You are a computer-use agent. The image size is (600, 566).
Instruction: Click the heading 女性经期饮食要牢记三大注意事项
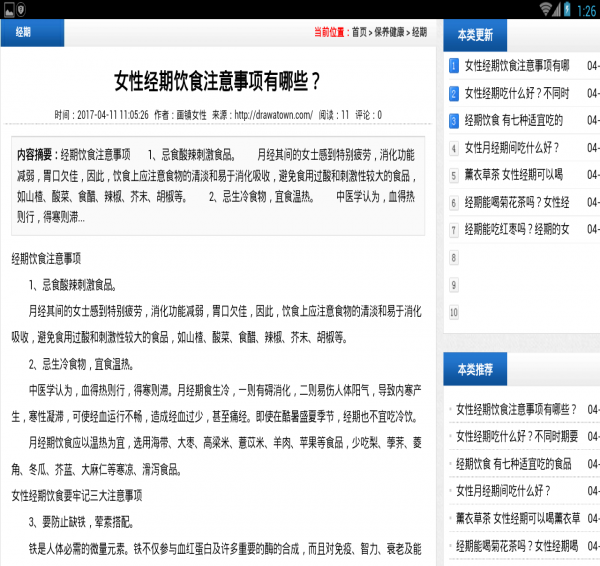(77, 496)
